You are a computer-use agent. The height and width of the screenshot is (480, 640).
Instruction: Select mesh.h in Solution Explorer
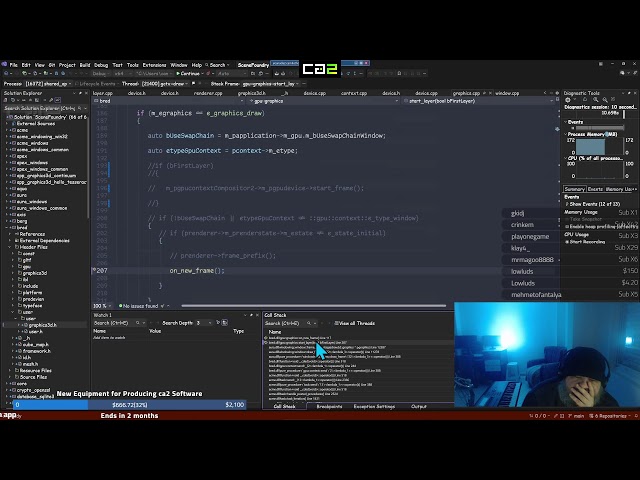pyautogui.click(x=30, y=364)
